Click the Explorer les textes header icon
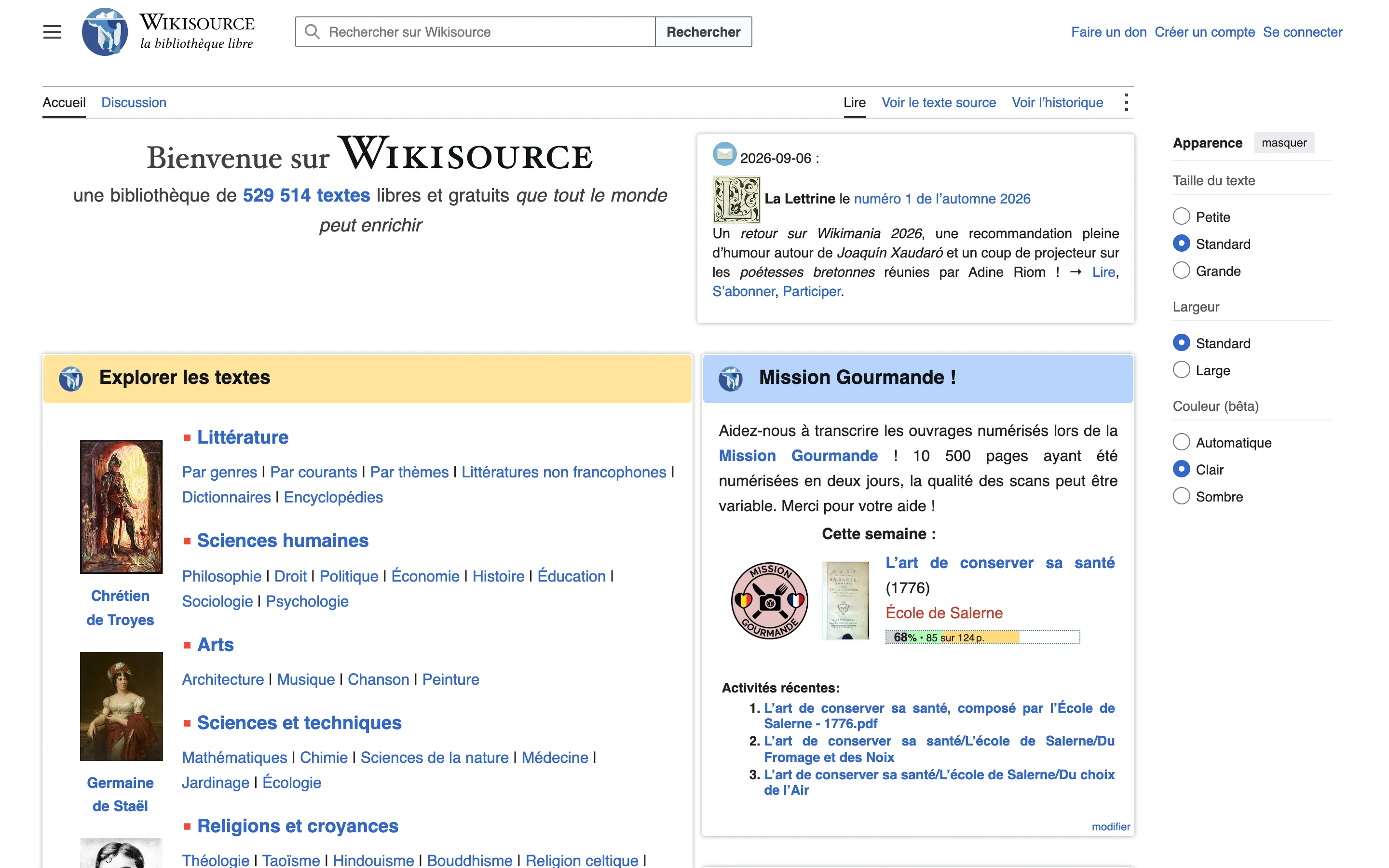Screen dimensions: 1389x868 click(71, 379)
